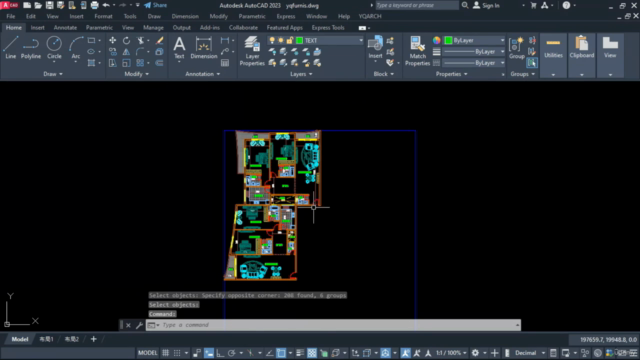Open Layer Properties manager
Screen dimensions: 640x360
coord(252,51)
